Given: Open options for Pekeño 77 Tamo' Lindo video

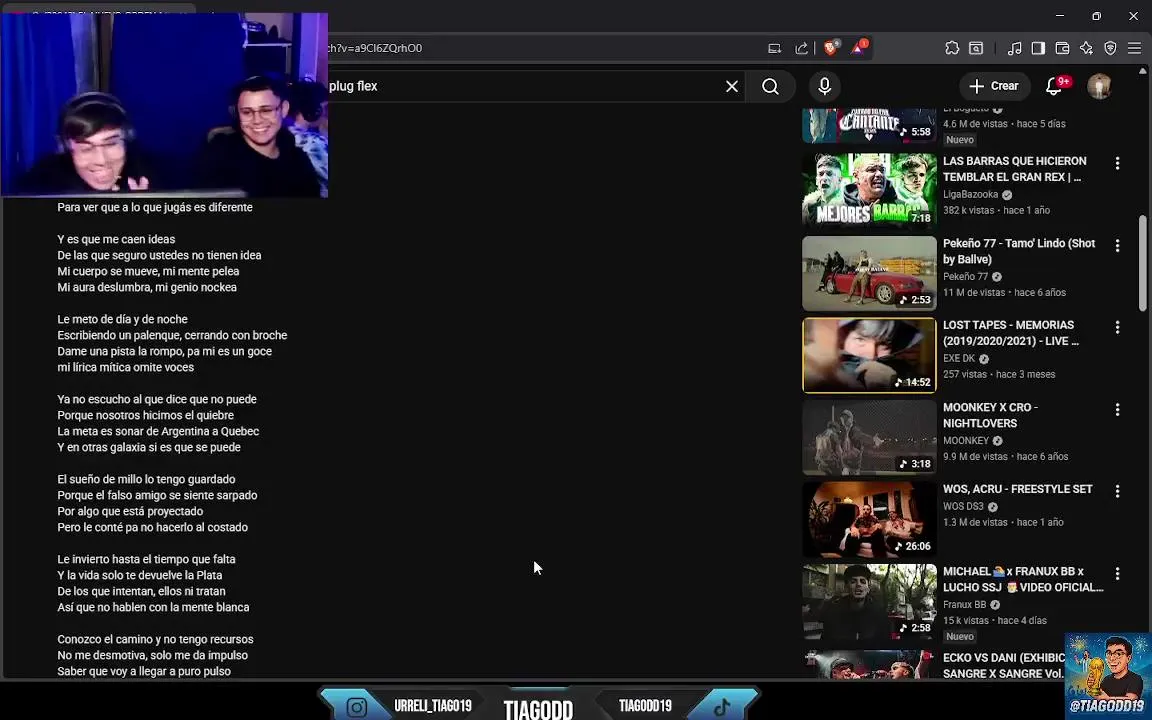Looking at the screenshot, I should pos(1117,245).
